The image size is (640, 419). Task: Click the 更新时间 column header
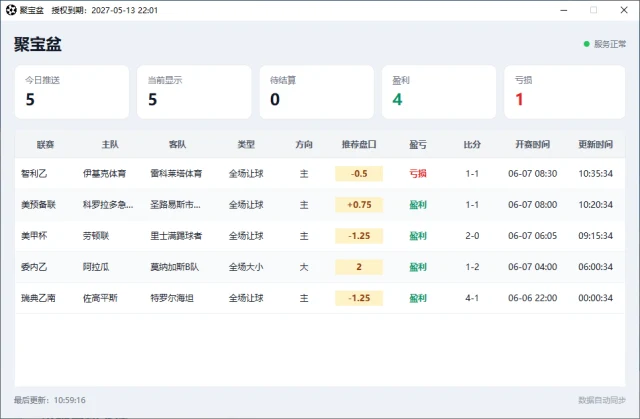(x=595, y=144)
